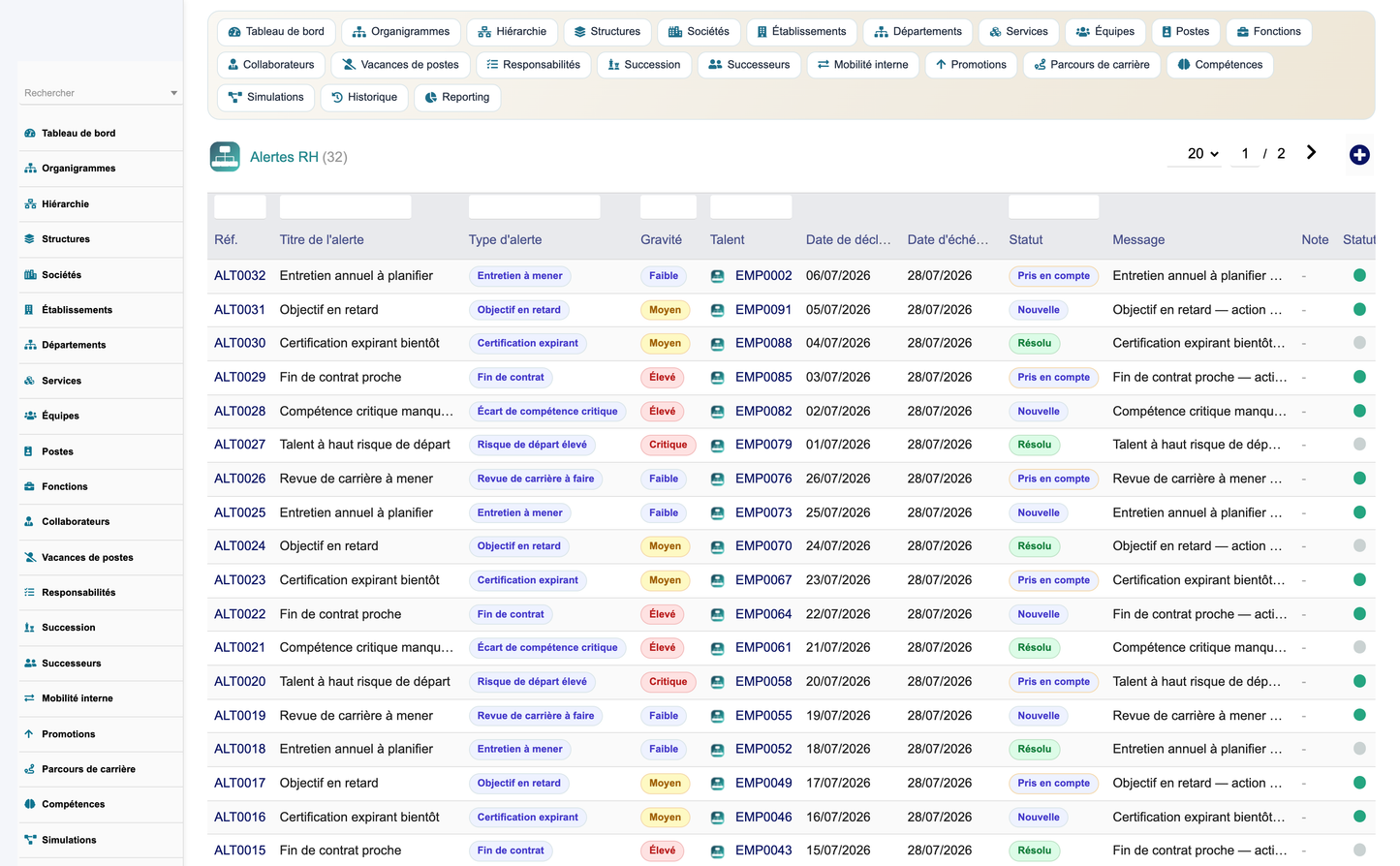This screenshot has width=1400, height=866.
Task: Click Résolu status for ALT0015
Action: [x=1035, y=851]
